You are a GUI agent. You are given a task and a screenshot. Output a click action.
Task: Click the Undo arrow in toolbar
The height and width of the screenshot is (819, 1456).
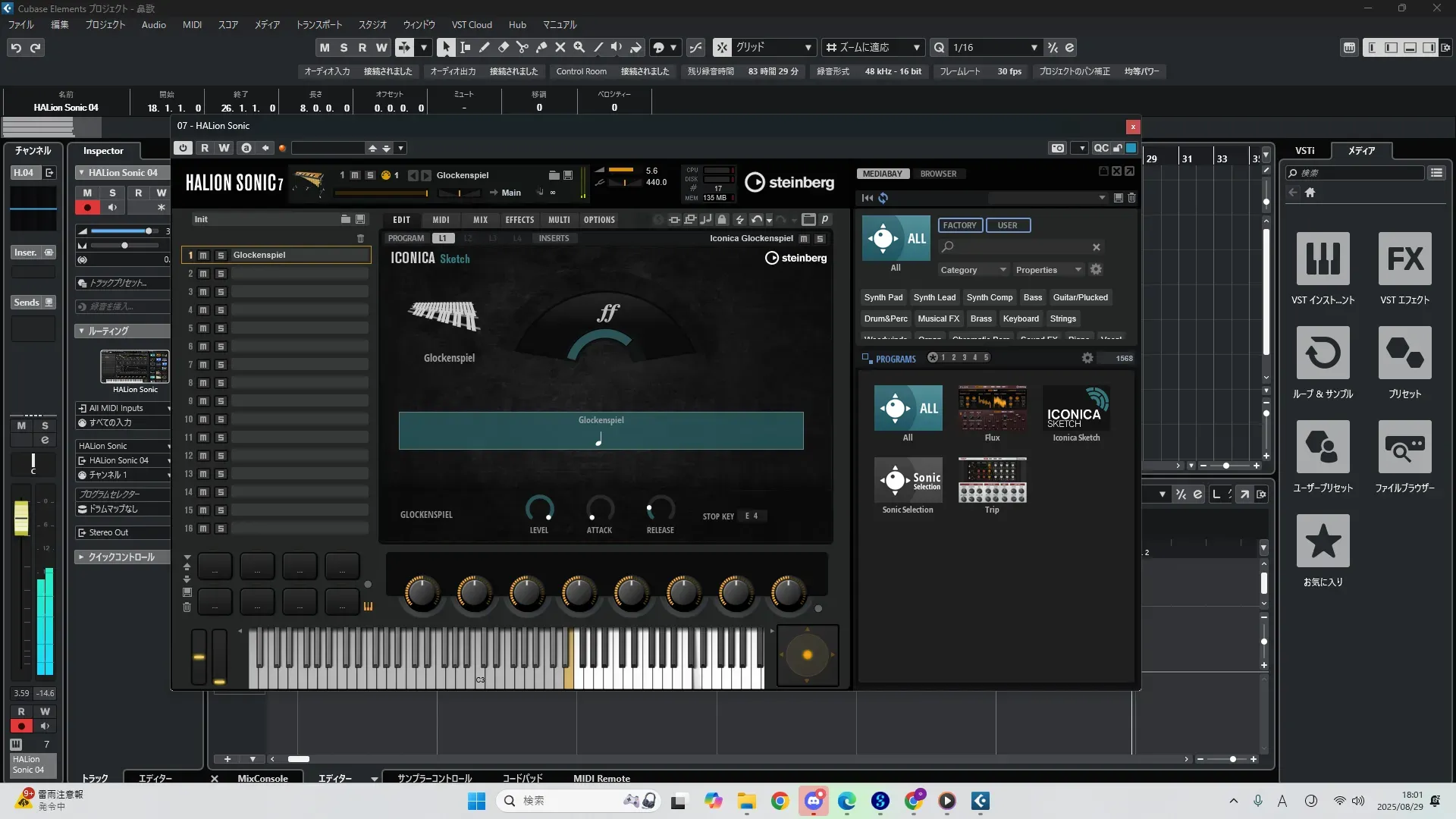[16, 47]
